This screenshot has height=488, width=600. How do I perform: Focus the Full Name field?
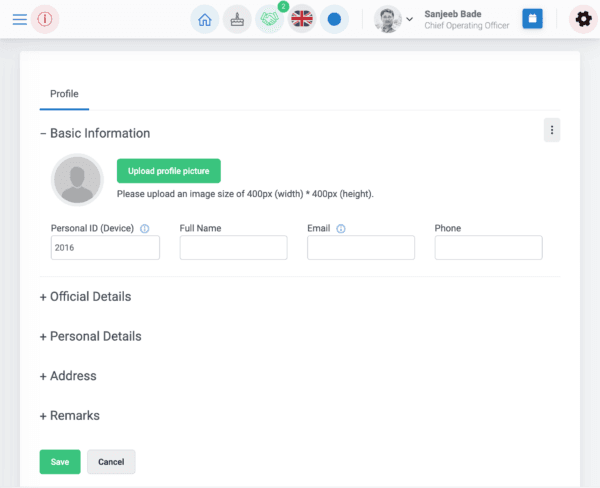[233, 248]
